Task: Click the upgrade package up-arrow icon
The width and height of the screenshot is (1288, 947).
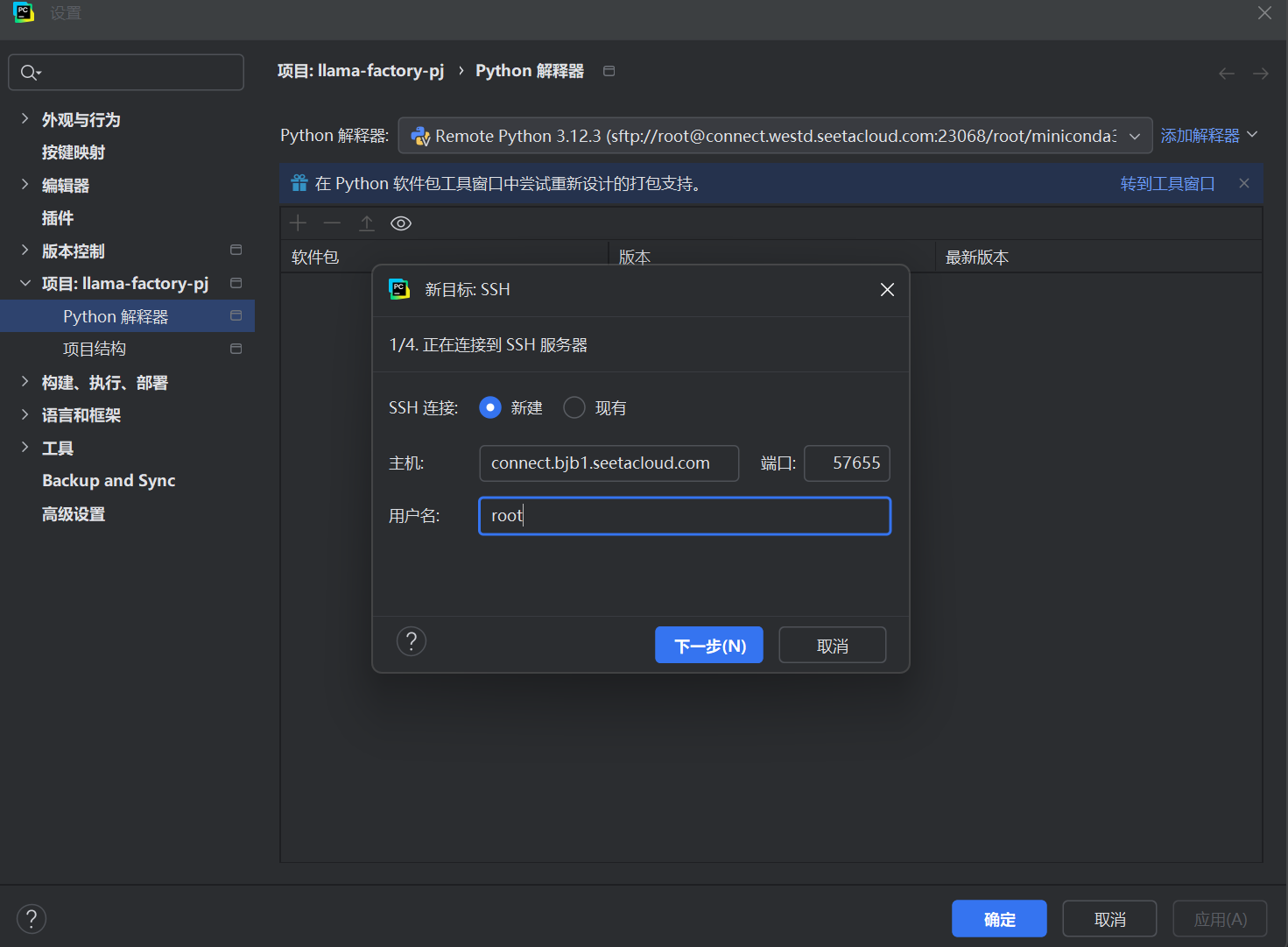Action: point(367,223)
